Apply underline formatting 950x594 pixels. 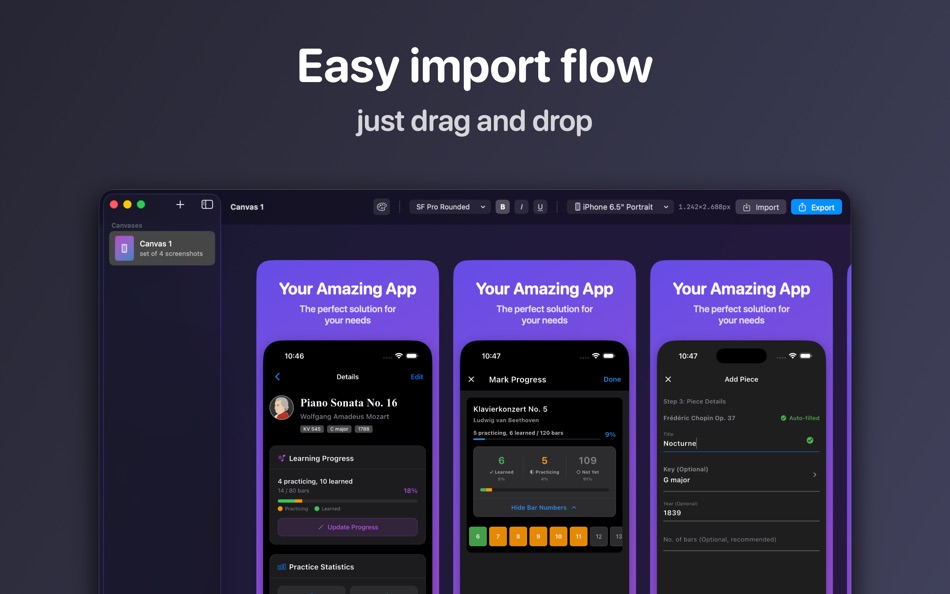click(540, 206)
